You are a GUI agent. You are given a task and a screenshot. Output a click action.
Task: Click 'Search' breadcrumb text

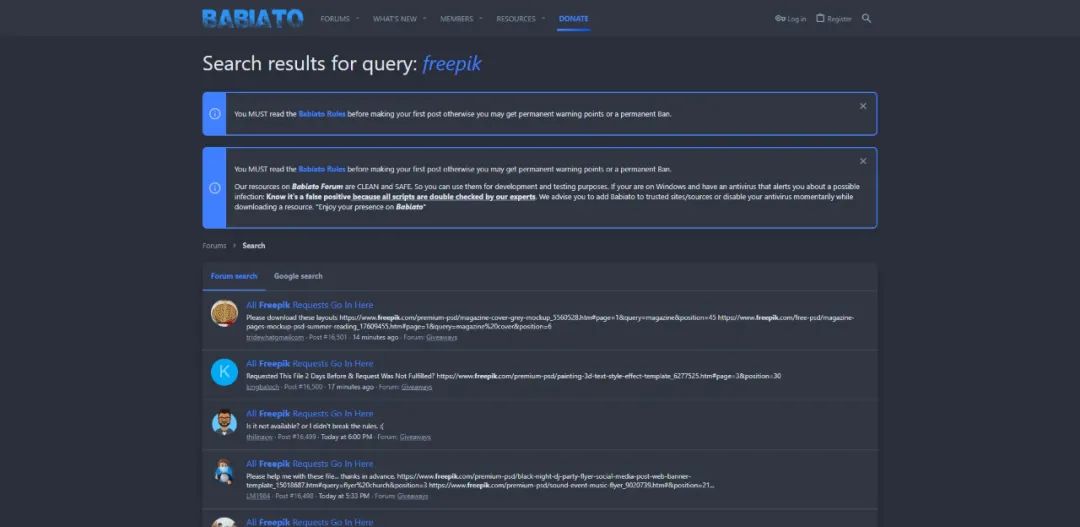[x=253, y=246]
